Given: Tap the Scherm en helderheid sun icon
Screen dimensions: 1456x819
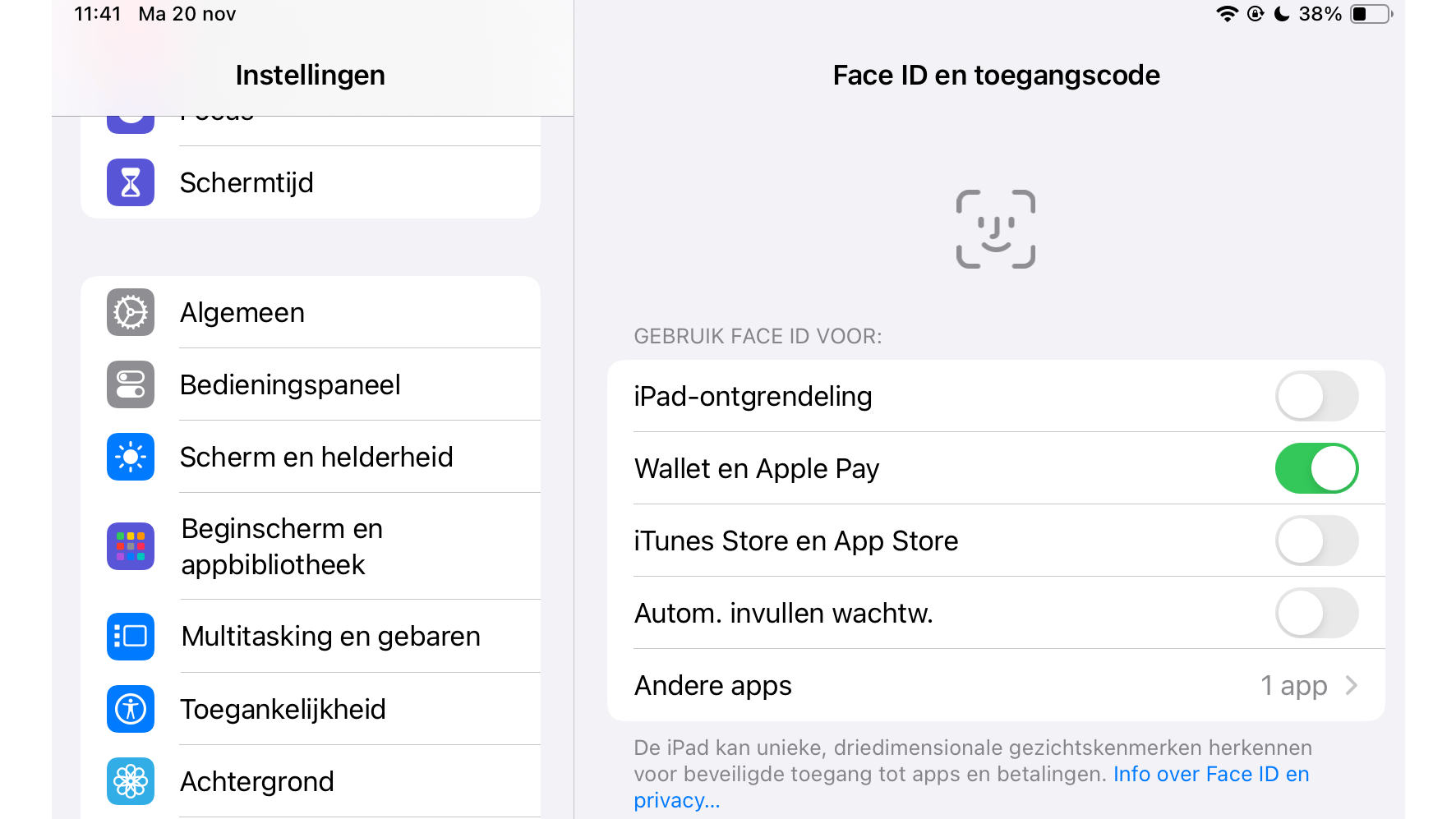Looking at the screenshot, I should click(x=131, y=457).
